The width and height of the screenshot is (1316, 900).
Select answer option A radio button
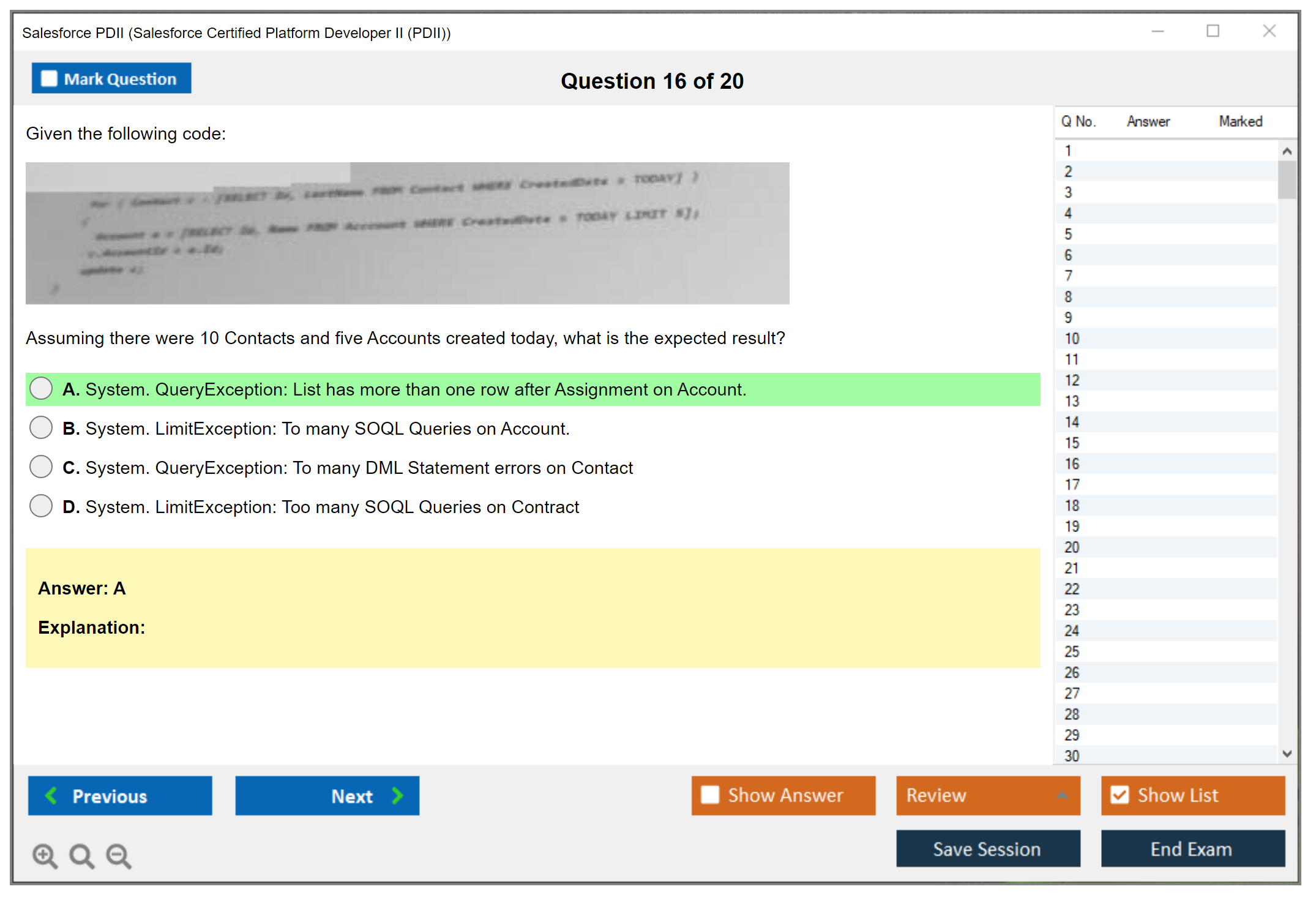pyautogui.click(x=41, y=388)
